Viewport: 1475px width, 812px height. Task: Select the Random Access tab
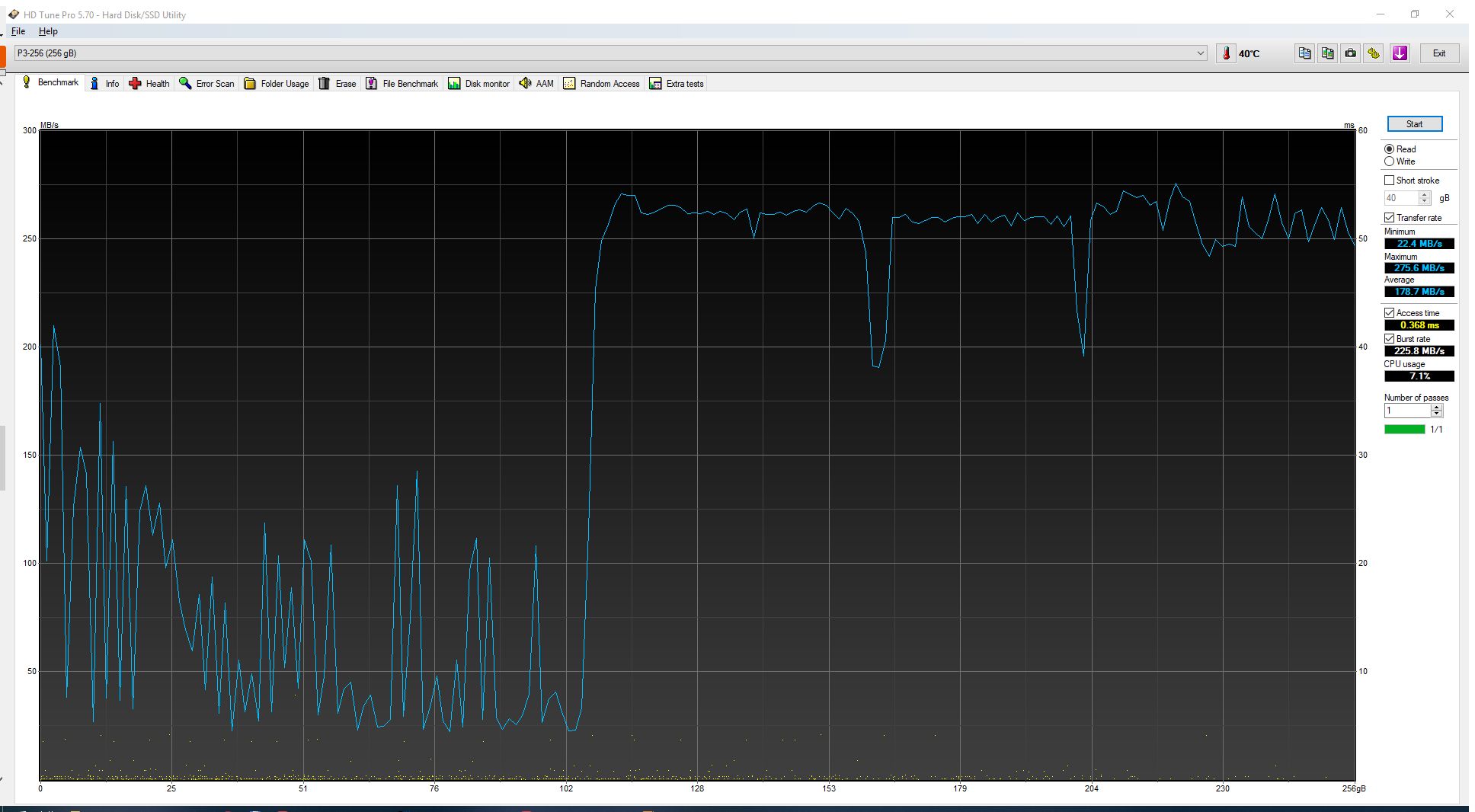click(x=602, y=84)
